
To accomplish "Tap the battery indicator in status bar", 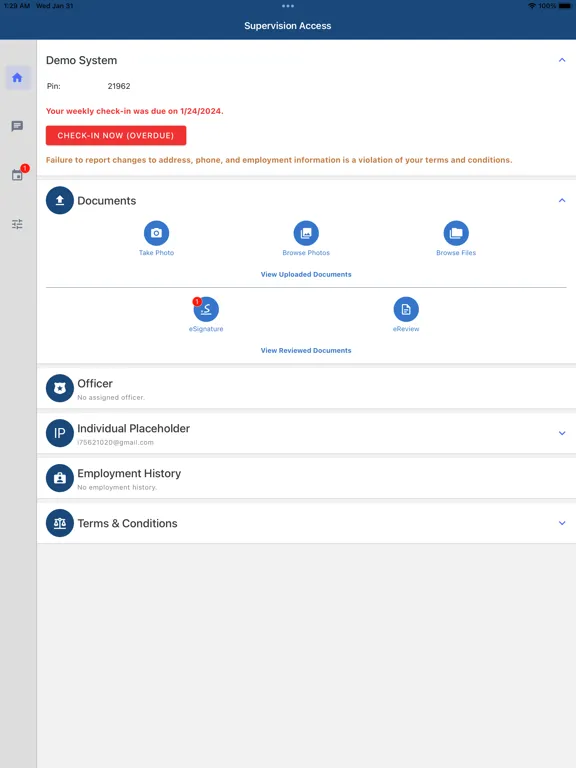I will [x=565, y=6].
